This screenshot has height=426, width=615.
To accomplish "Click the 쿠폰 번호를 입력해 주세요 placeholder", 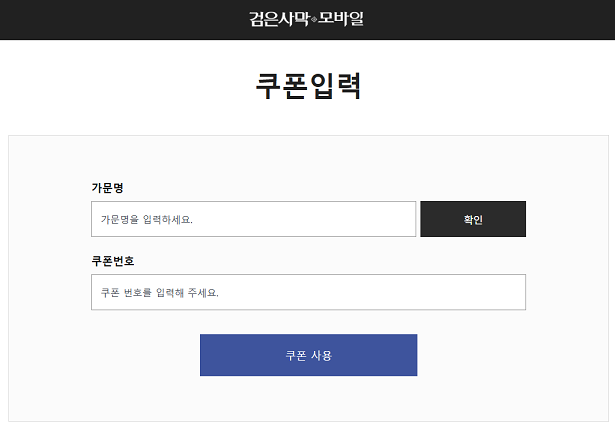I will click(x=159, y=293).
